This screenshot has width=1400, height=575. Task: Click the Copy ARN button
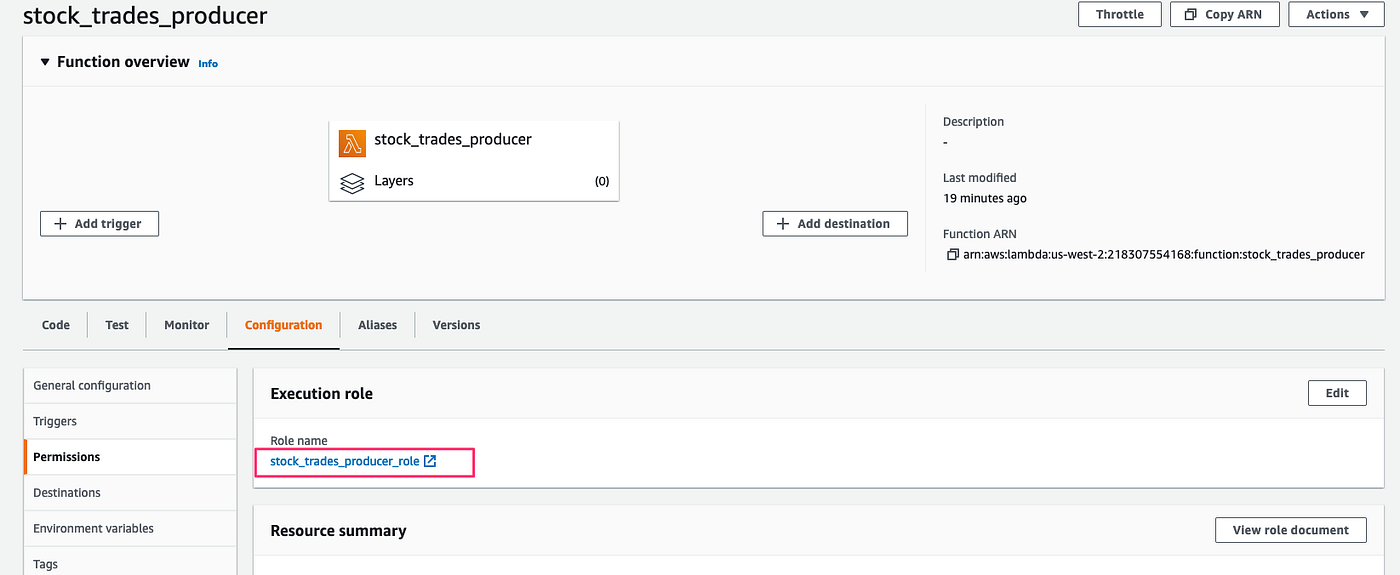pyautogui.click(x=1225, y=14)
